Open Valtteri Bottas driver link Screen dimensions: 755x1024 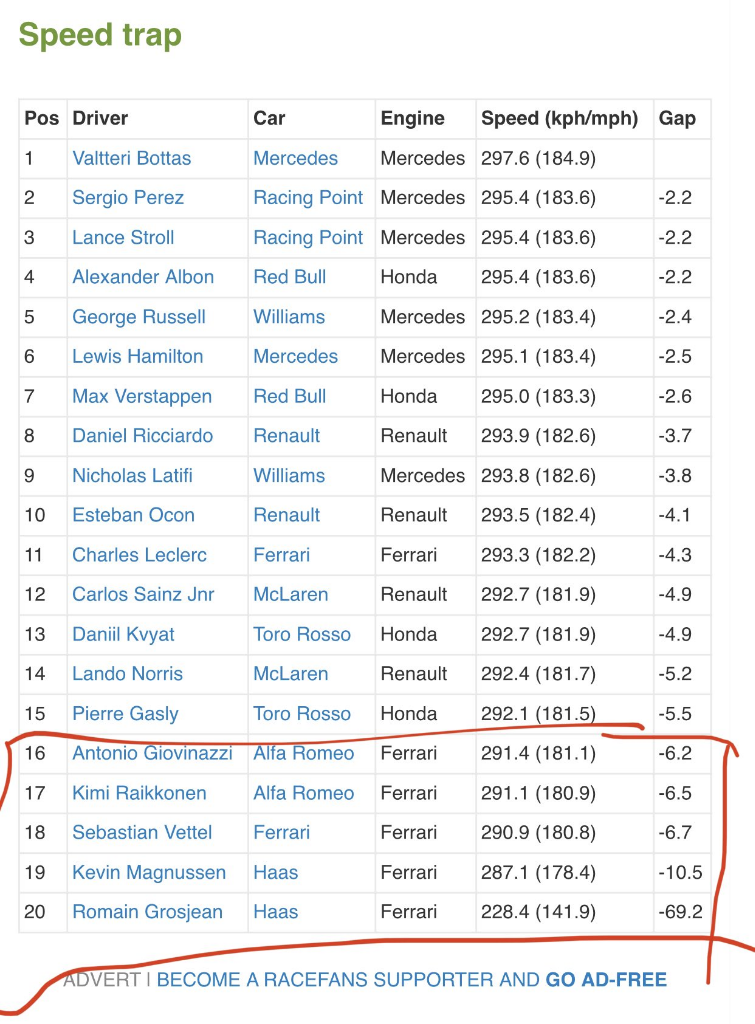131,158
